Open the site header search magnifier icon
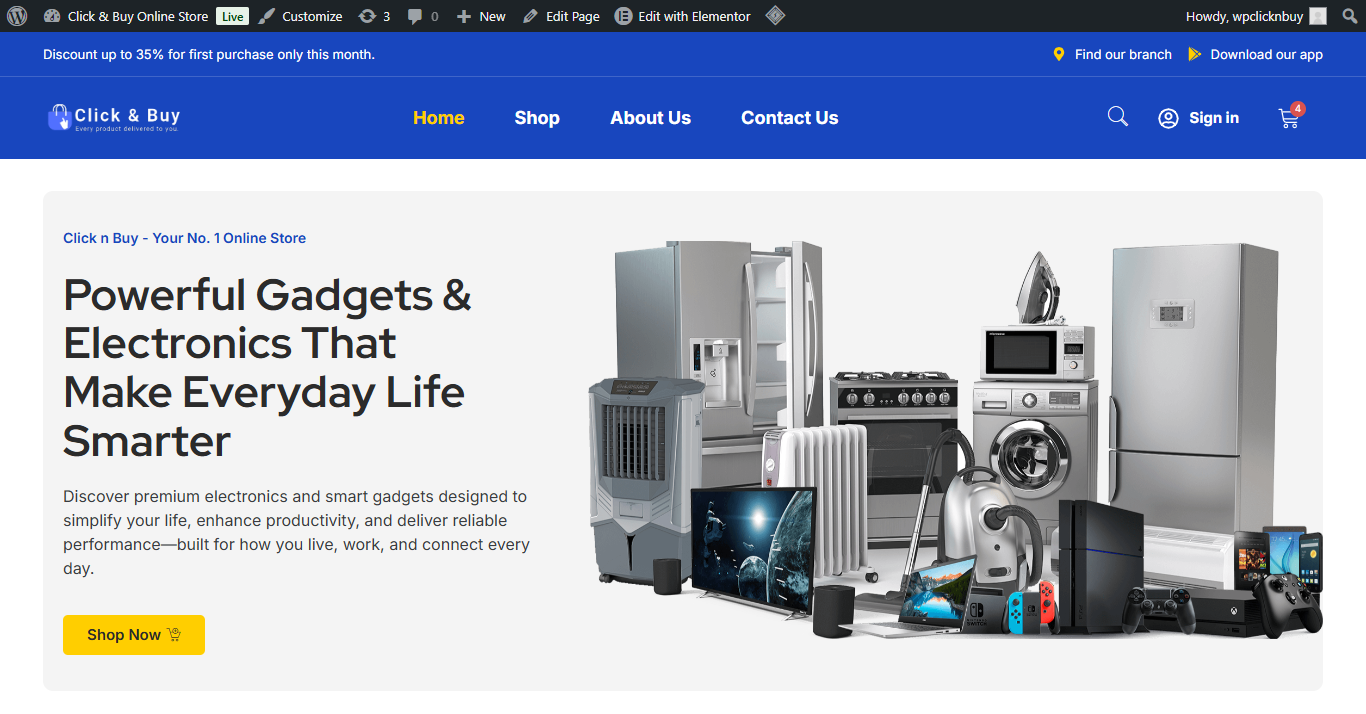1366x714 pixels. point(1117,116)
